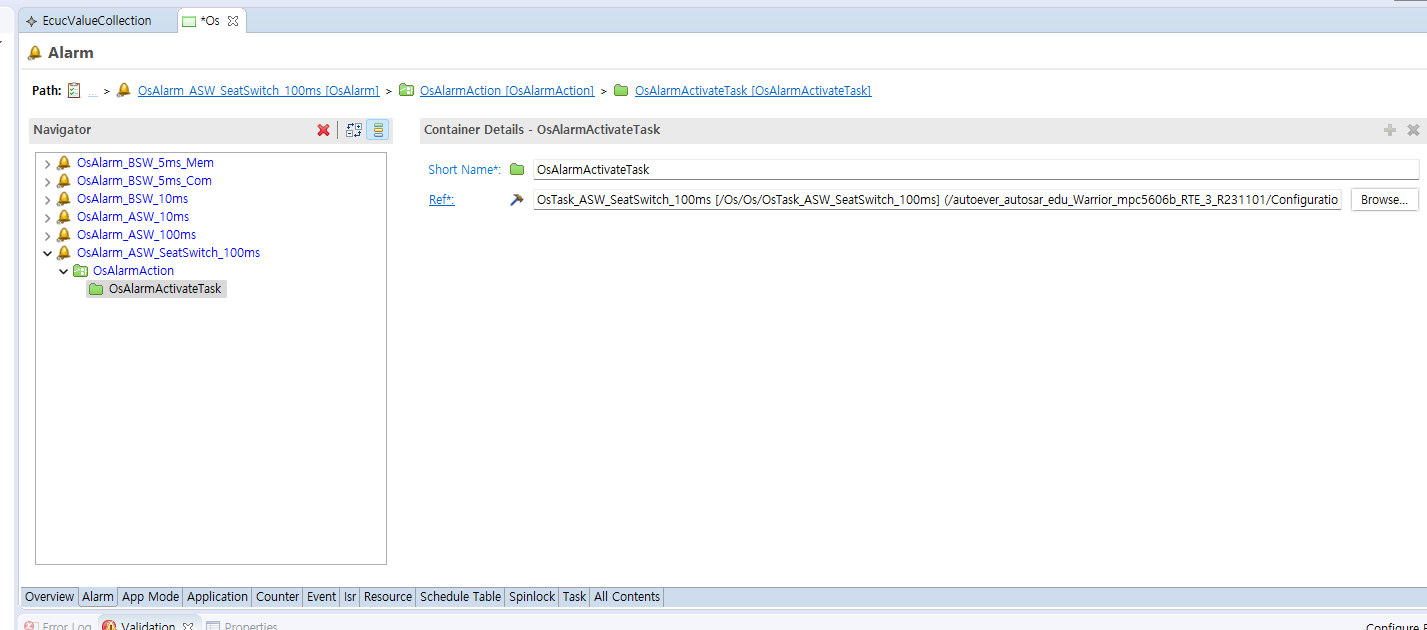Viewport: 1427px width, 630px height.
Task: Click folder icon of OsAlarmActivateTask node
Action: (x=96, y=289)
